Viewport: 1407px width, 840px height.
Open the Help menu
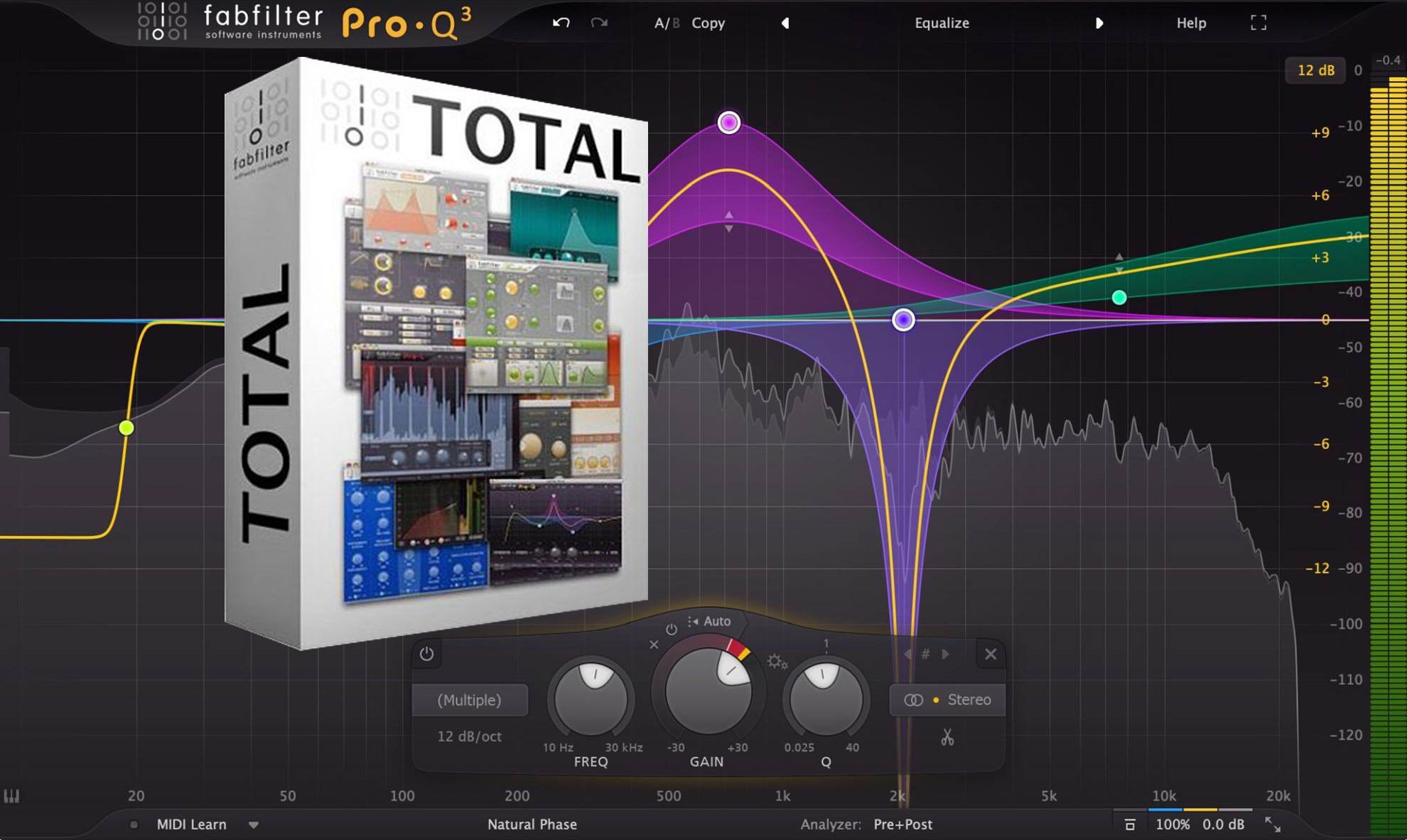coord(1191,23)
